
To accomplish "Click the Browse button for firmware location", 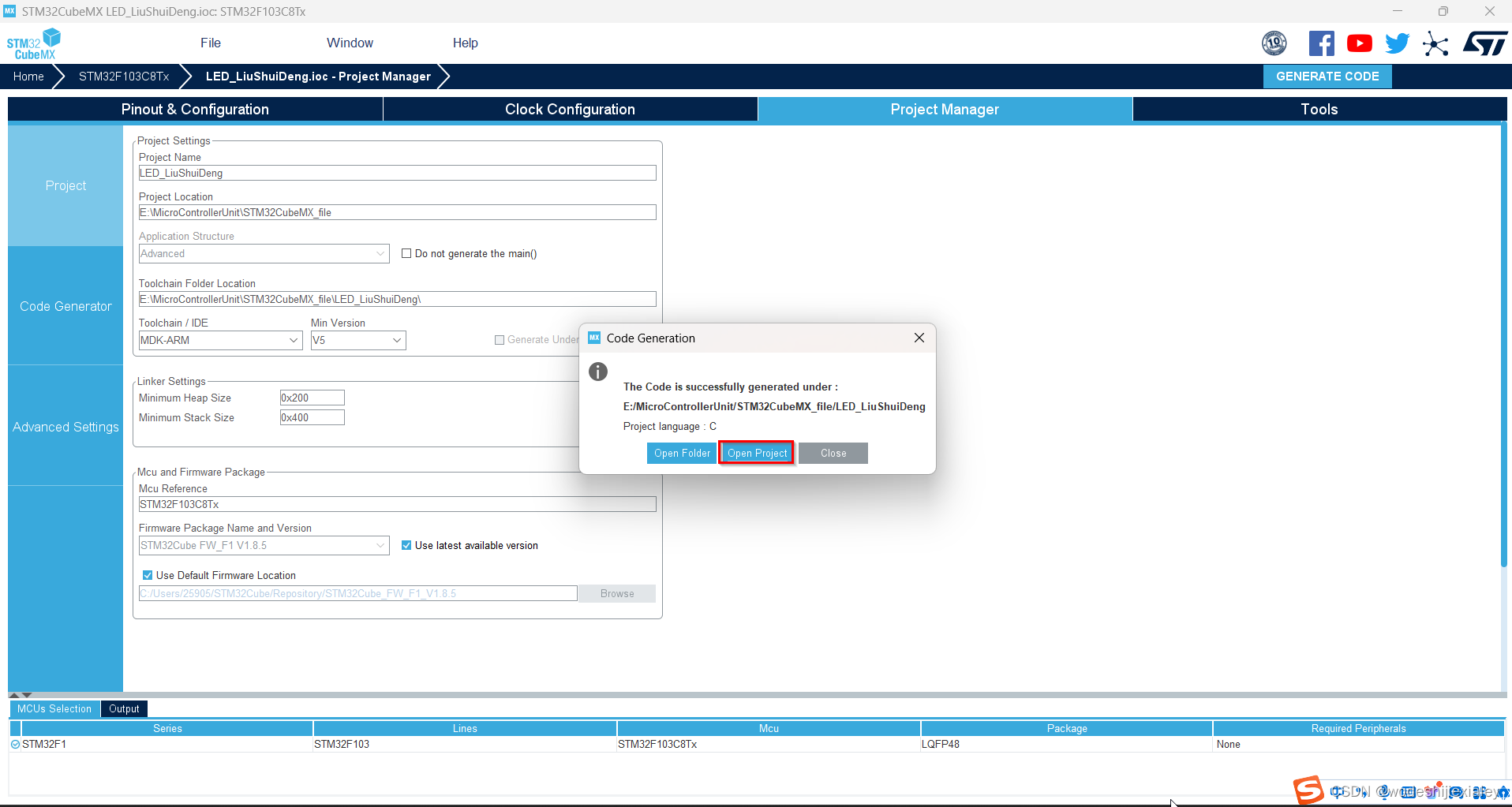I will 617,593.
